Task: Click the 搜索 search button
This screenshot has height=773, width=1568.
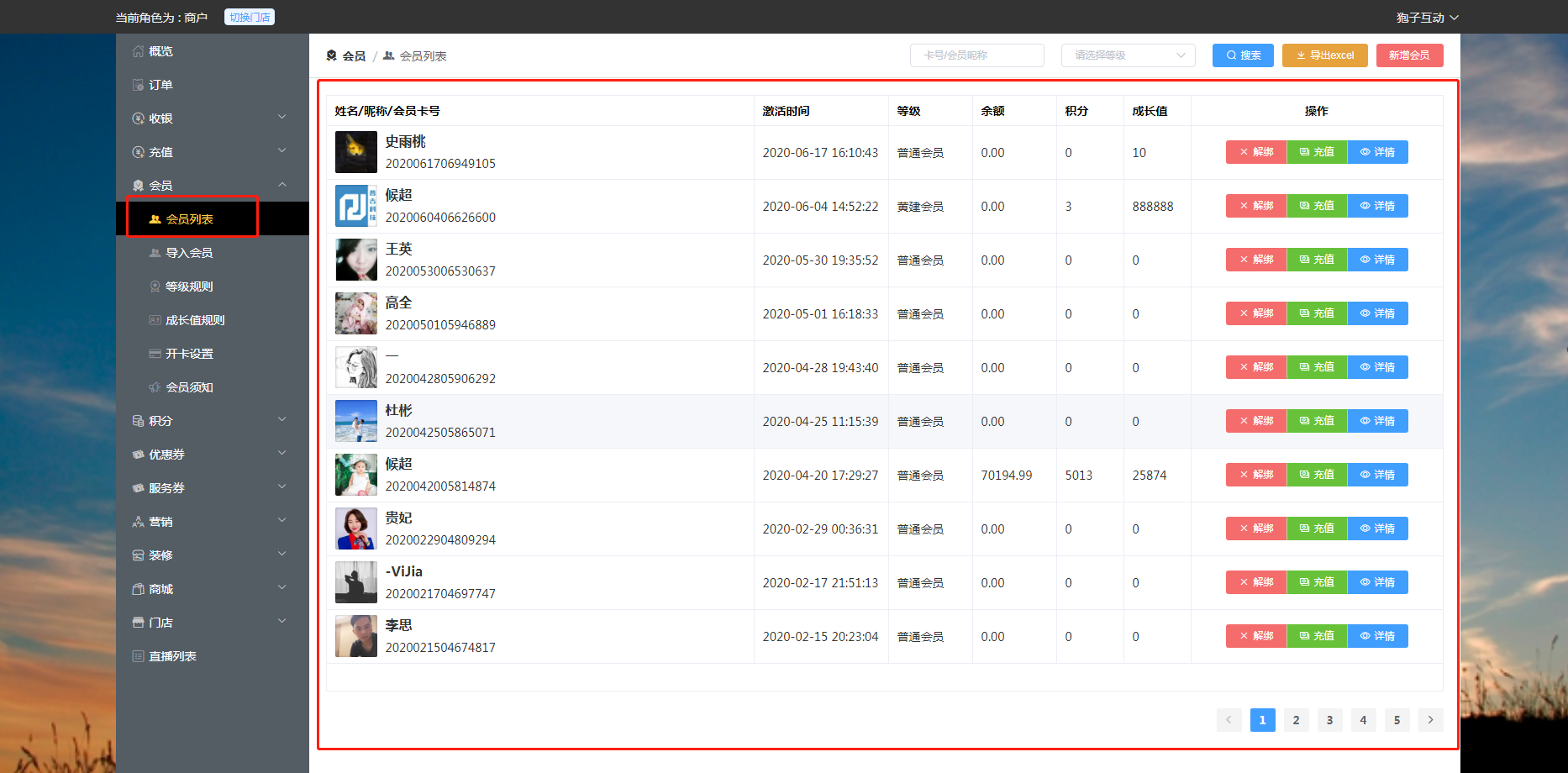Action: click(1243, 55)
